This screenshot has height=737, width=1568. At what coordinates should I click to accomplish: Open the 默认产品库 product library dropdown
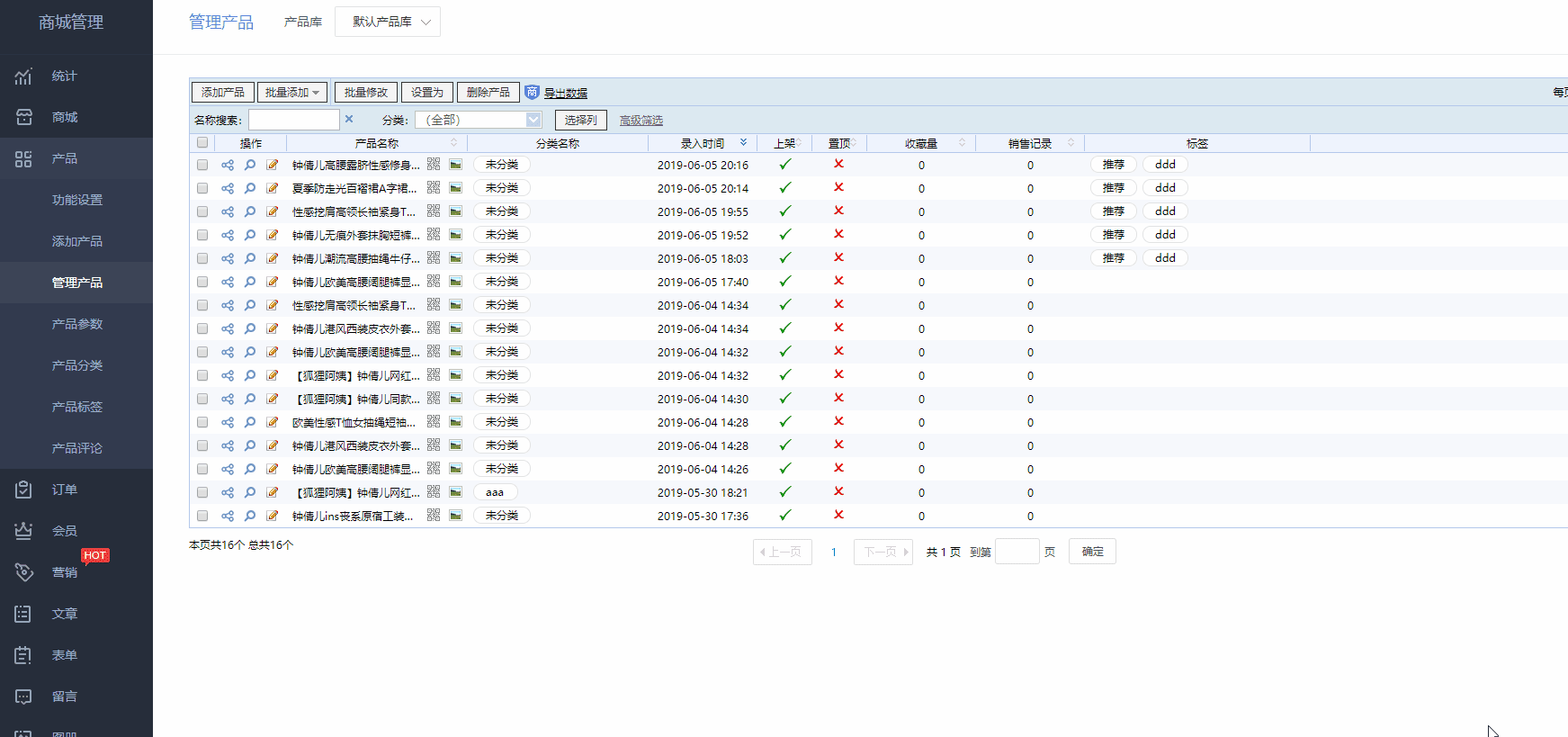[x=388, y=22]
